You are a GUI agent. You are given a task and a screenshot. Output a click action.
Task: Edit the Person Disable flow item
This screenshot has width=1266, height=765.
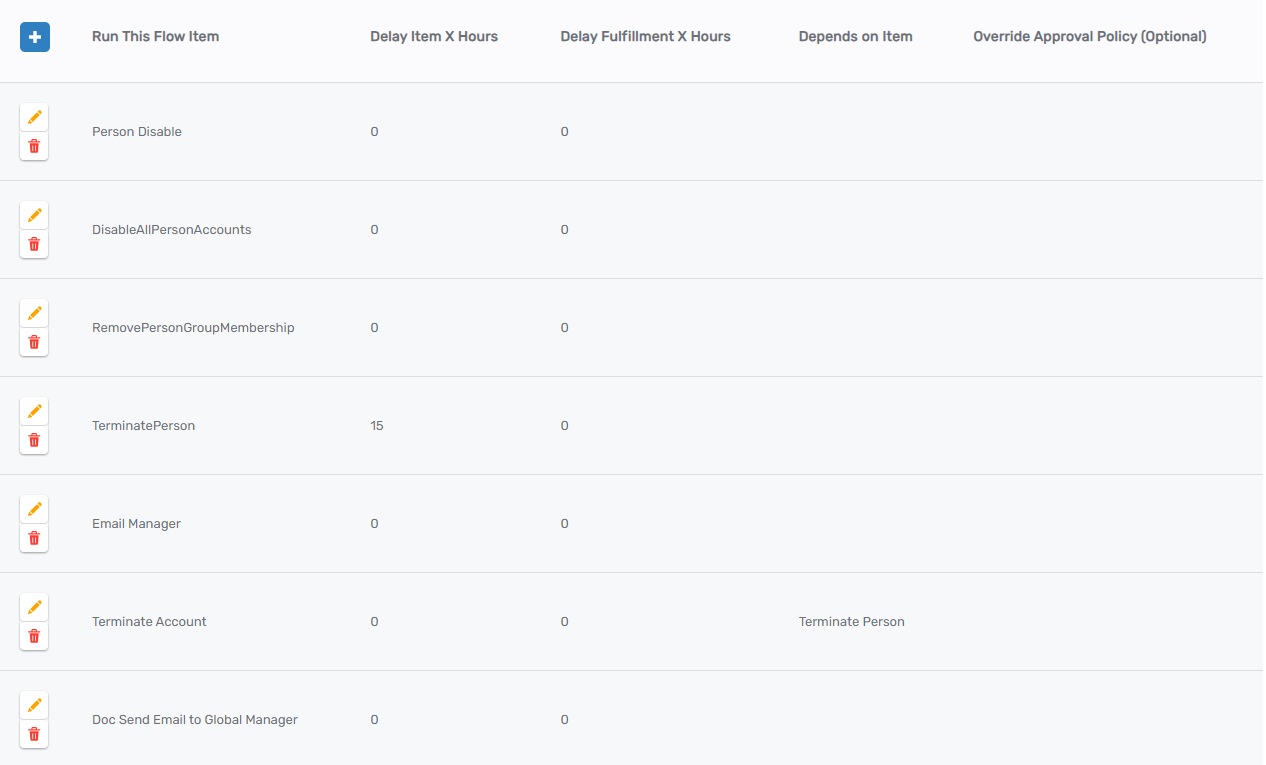[x=34, y=118]
